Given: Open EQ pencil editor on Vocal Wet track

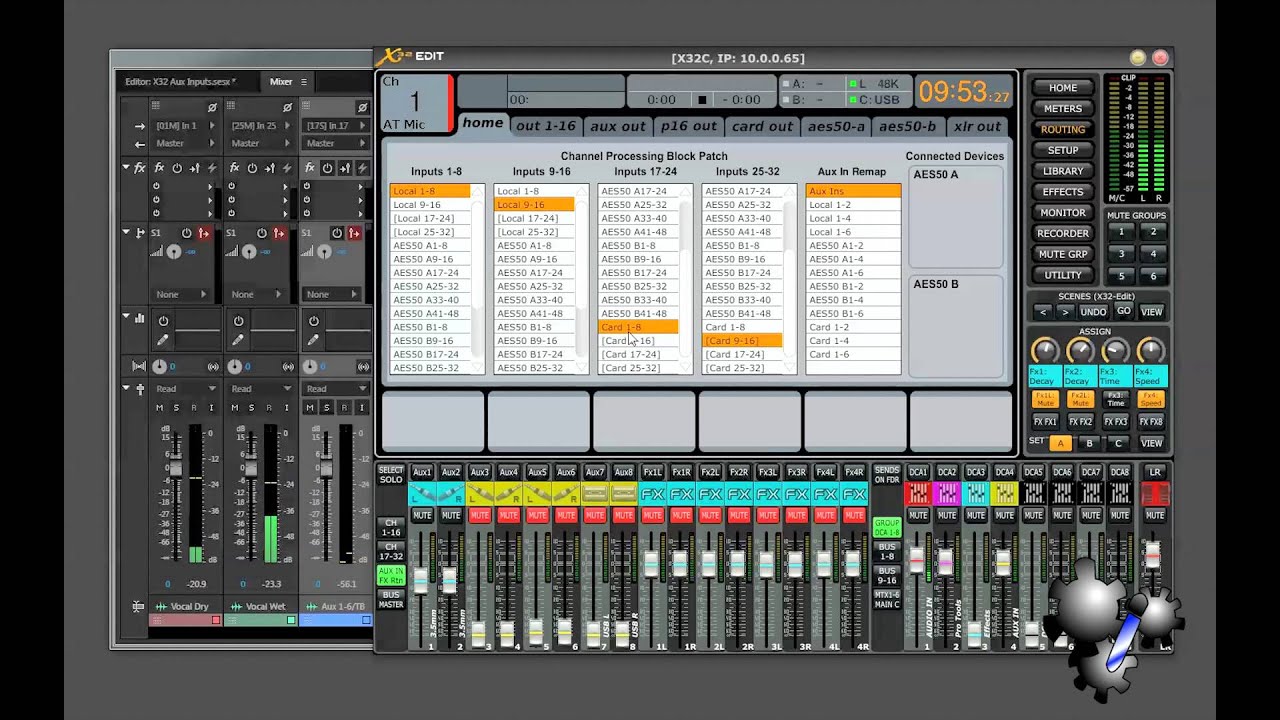Looking at the screenshot, I should click(238, 340).
